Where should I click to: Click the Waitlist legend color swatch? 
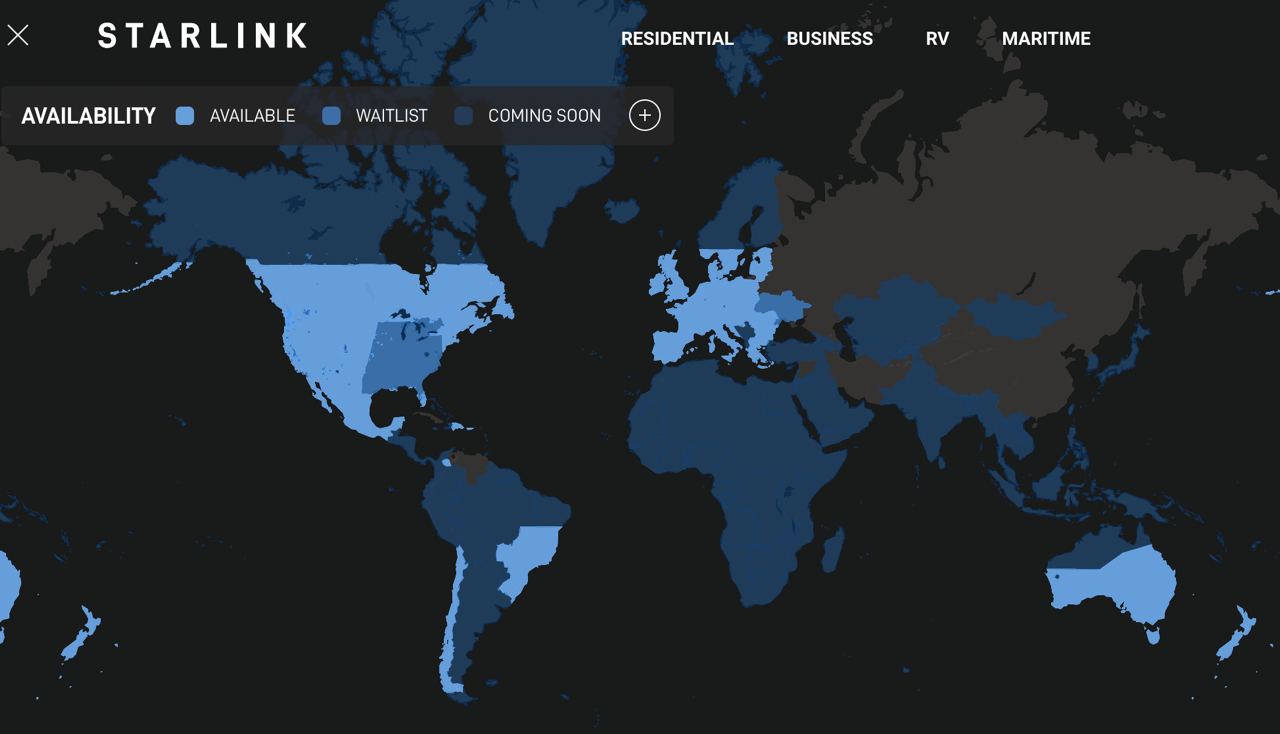tap(331, 116)
